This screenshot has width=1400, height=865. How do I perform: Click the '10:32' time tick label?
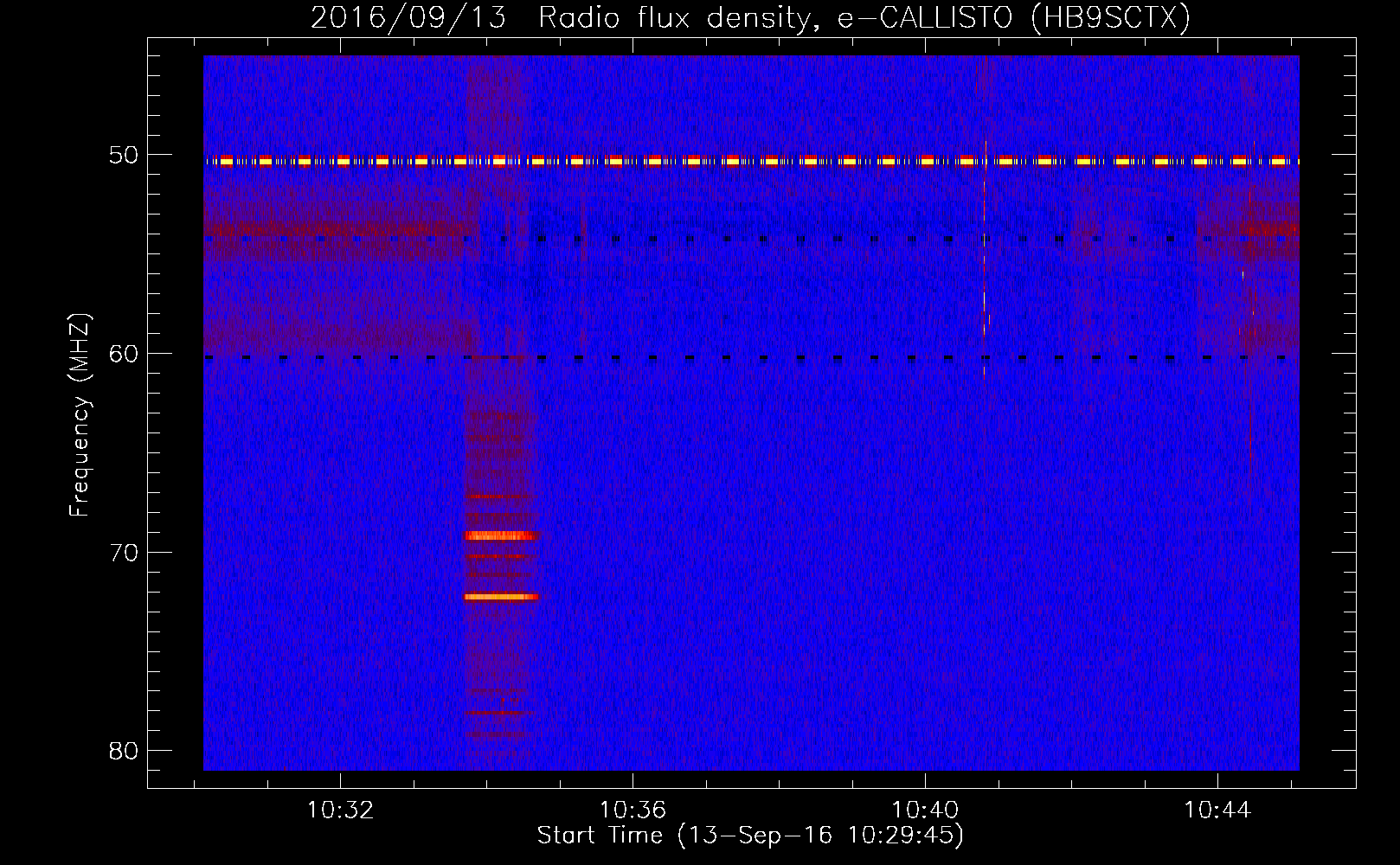tap(340, 811)
